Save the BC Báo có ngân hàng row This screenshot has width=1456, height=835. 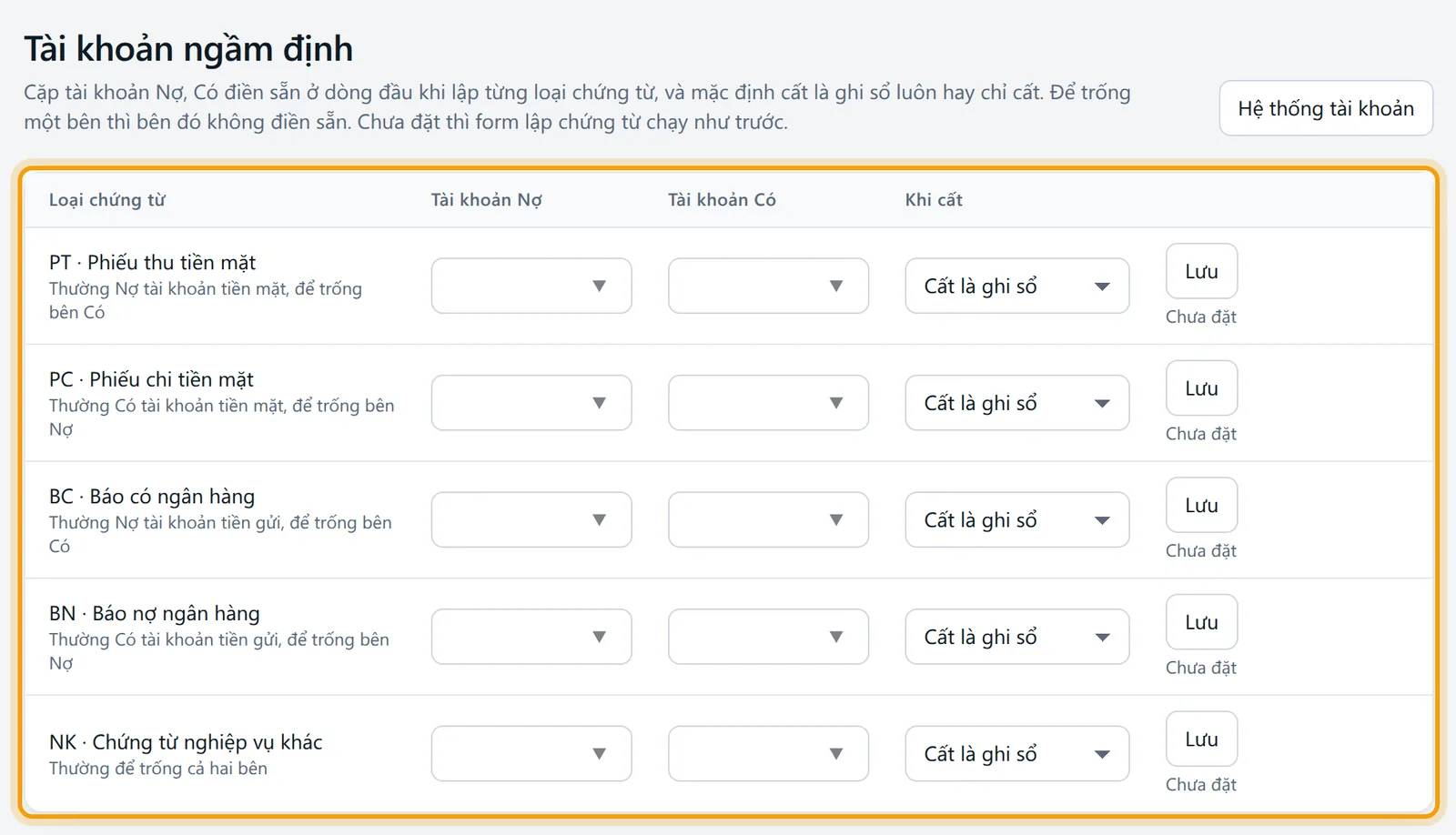click(x=1201, y=505)
